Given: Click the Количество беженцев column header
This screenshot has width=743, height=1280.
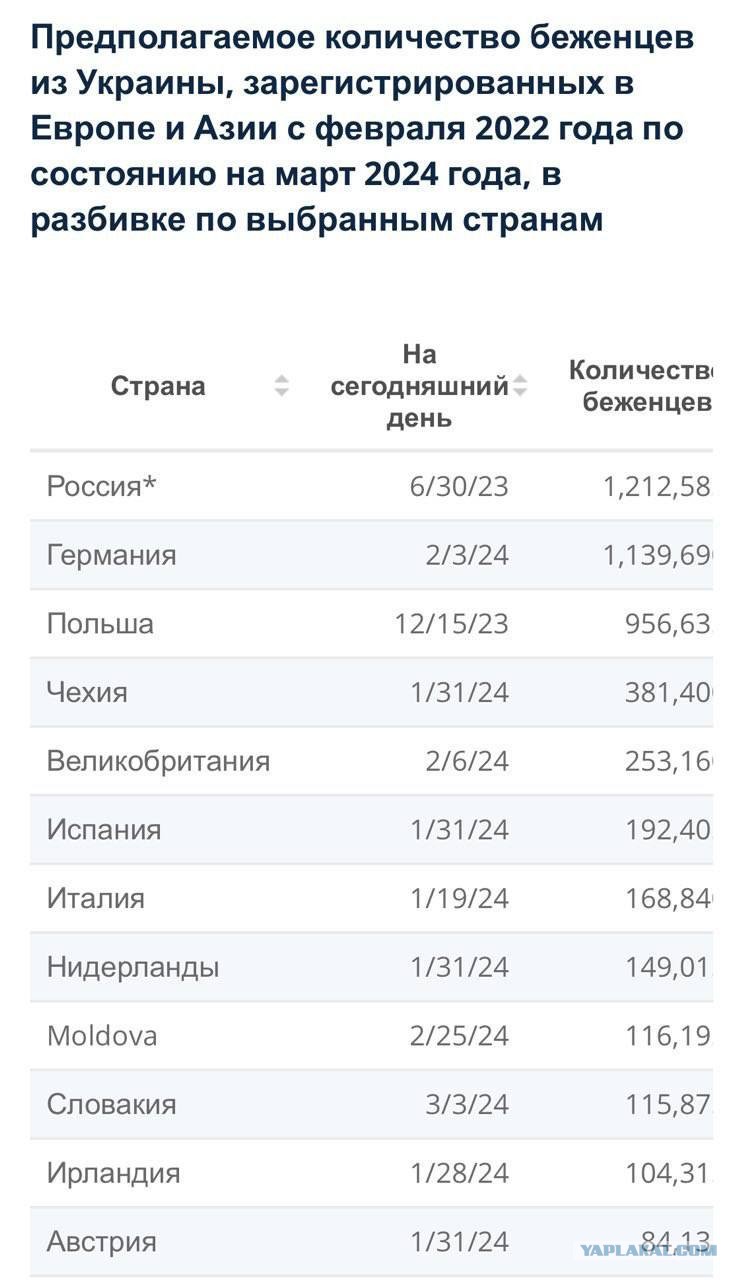Looking at the screenshot, I should [641, 386].
